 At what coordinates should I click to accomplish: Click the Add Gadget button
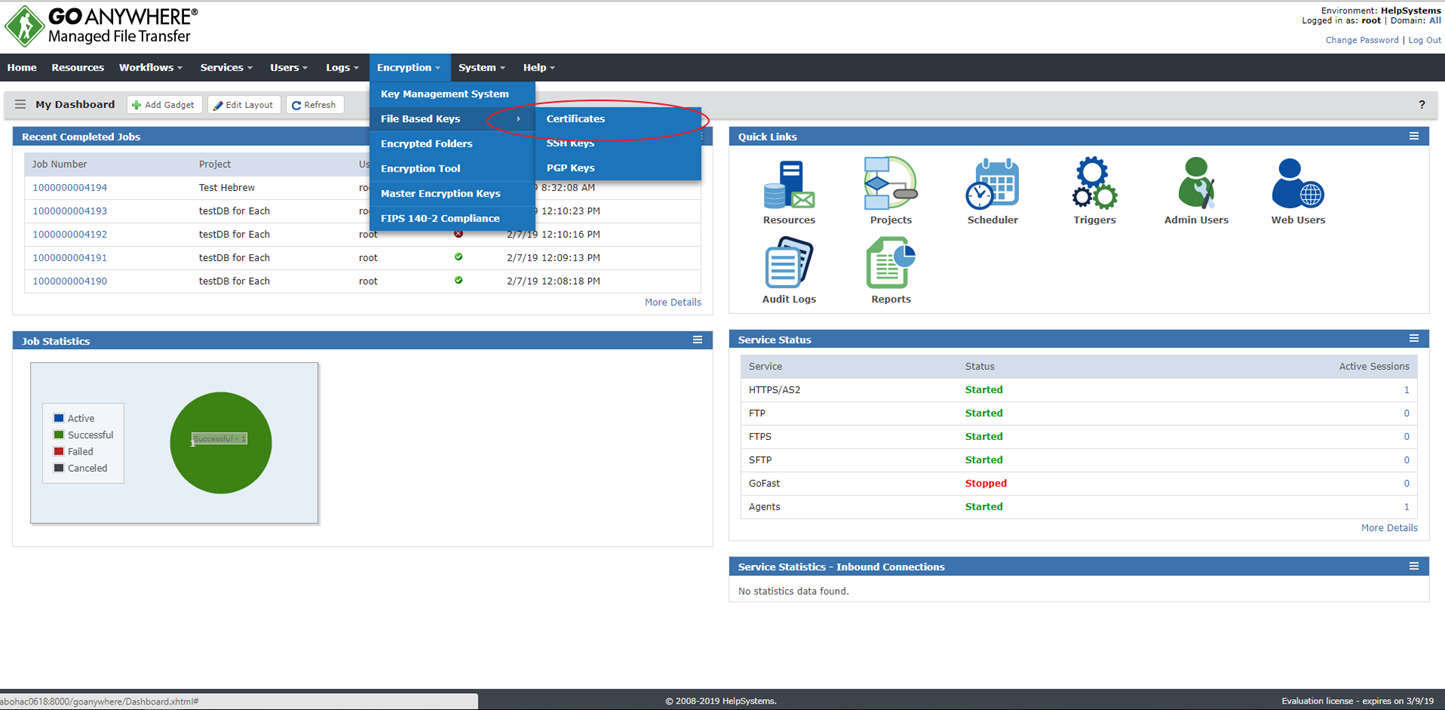coord(164,105)
